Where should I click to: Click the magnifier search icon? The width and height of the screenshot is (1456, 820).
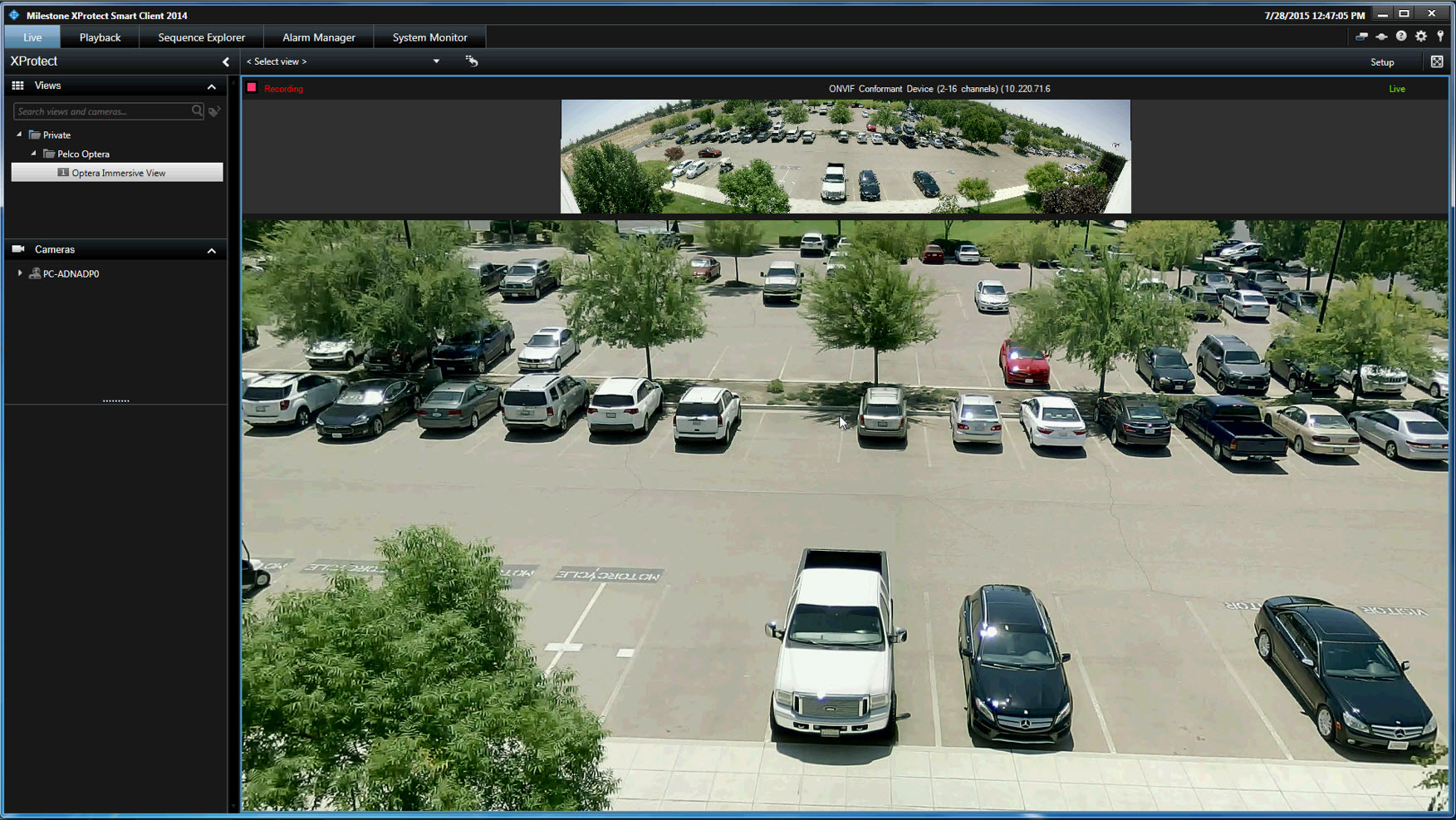click(197, 111)
